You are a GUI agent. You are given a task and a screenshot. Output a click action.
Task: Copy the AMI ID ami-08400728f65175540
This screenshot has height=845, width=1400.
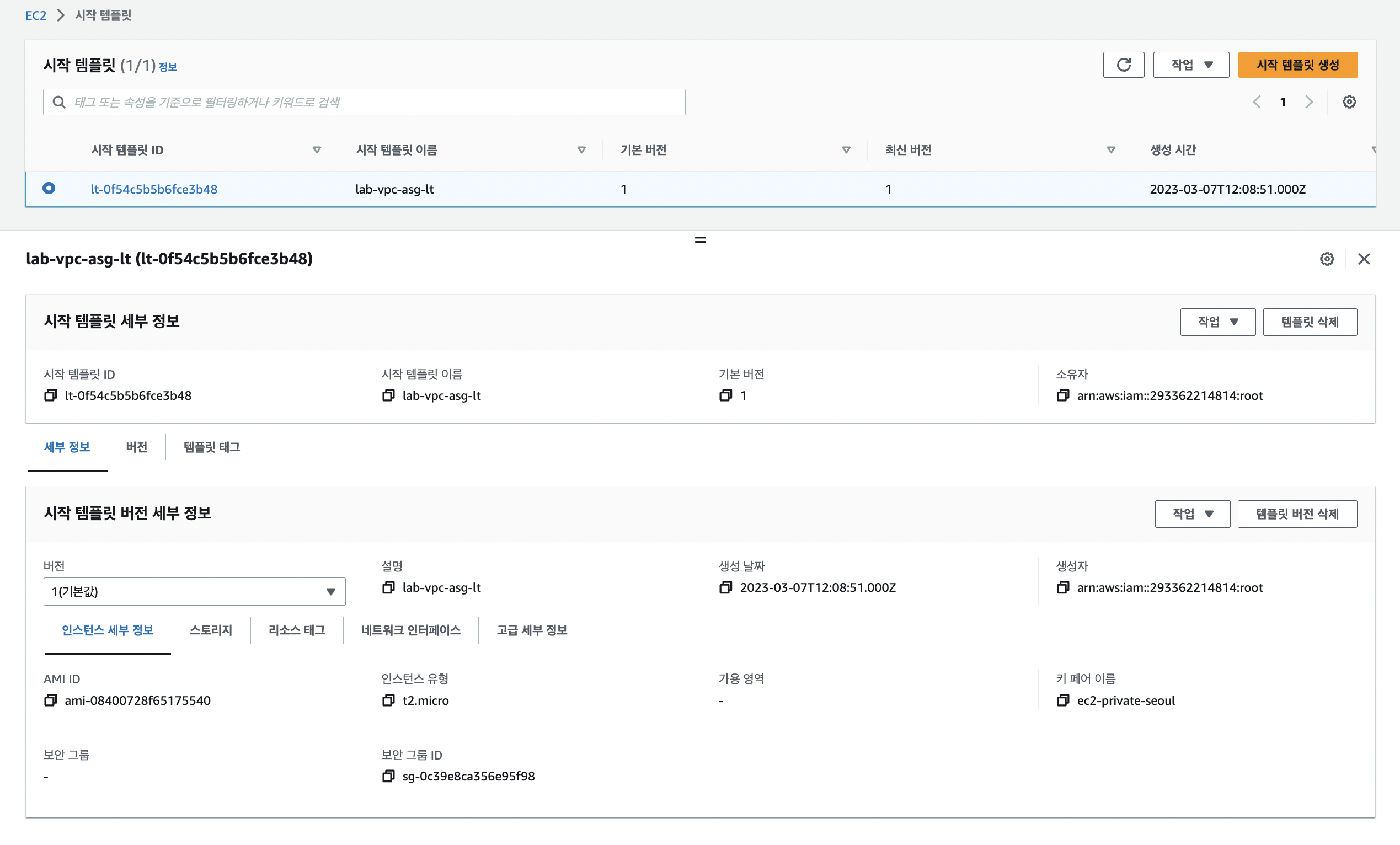click(51, 700)
